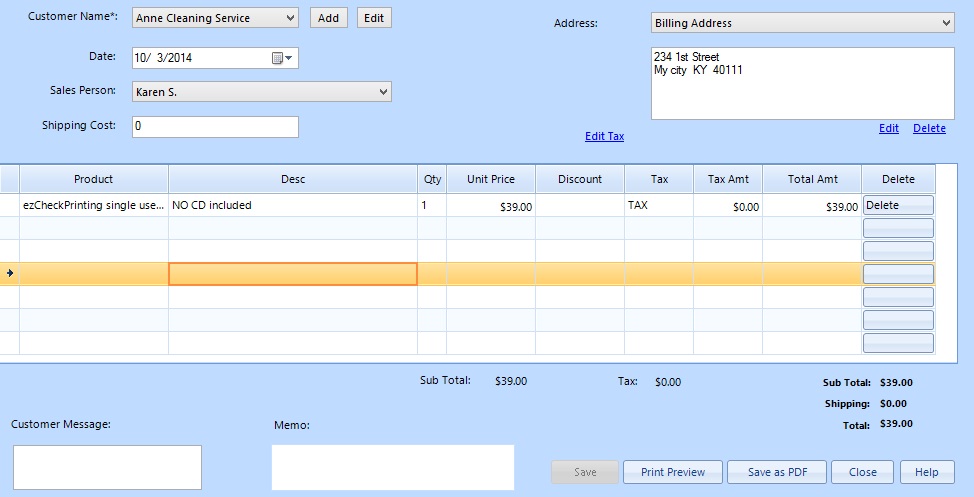Open the date picker calendar icon
This screenshot has width=974, height=497.
[x=282, y=58]
